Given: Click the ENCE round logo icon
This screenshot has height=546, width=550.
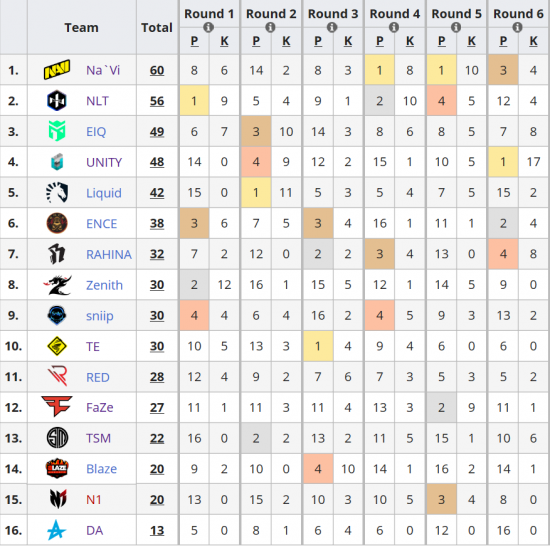Looking at the screenshot, I should [x=57, y=223].
